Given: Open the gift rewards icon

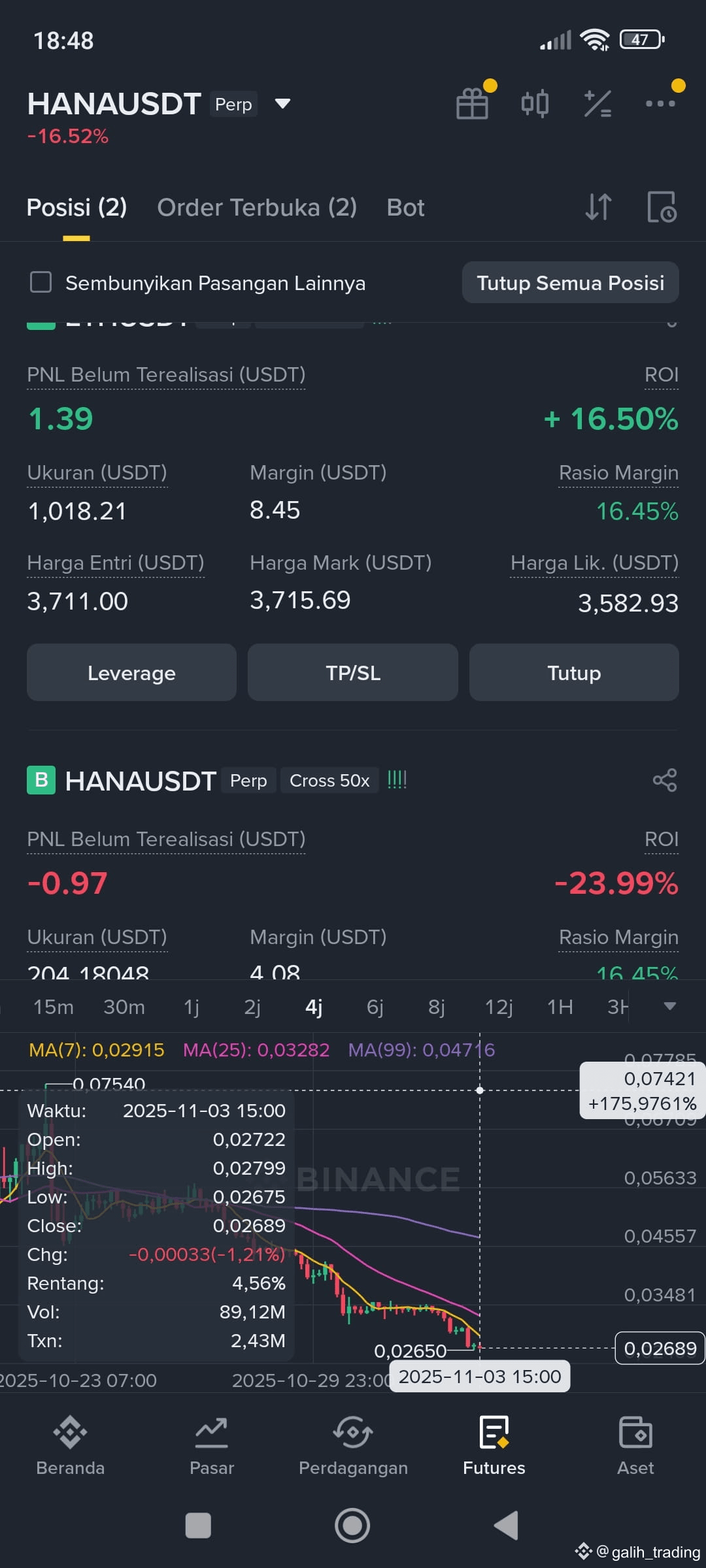Looking at the screenshot, I should pyautogui.click(x=473, y=103).
